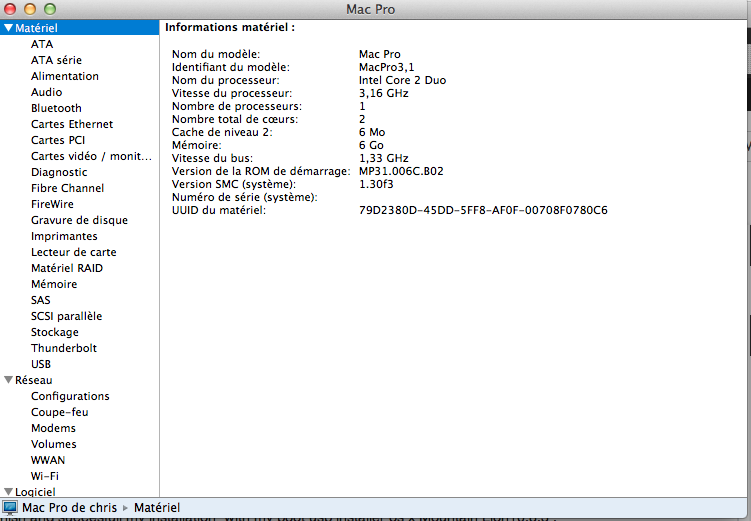Select Gravure de disque entry
This screenshot has width=751, height=521.
coord(79,220)
